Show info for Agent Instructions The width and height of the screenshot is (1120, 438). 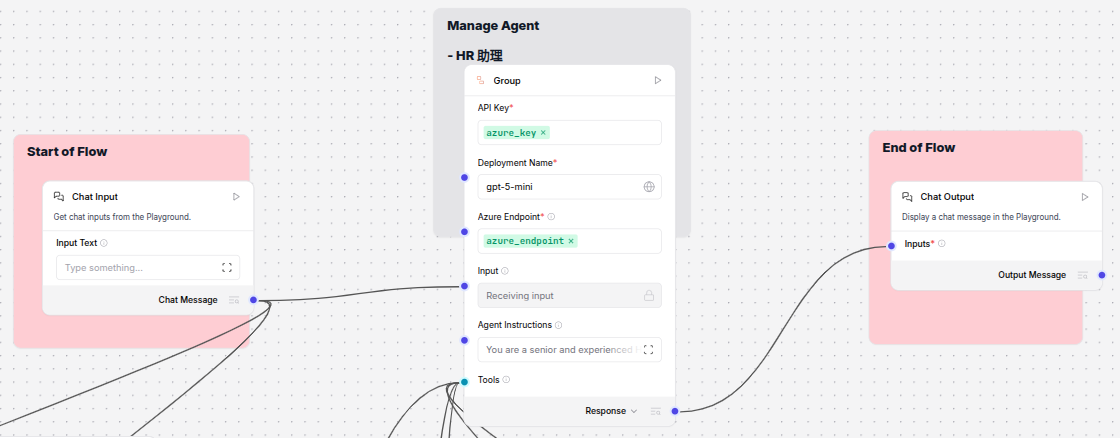pyautogui.click(x=559, y=325)
